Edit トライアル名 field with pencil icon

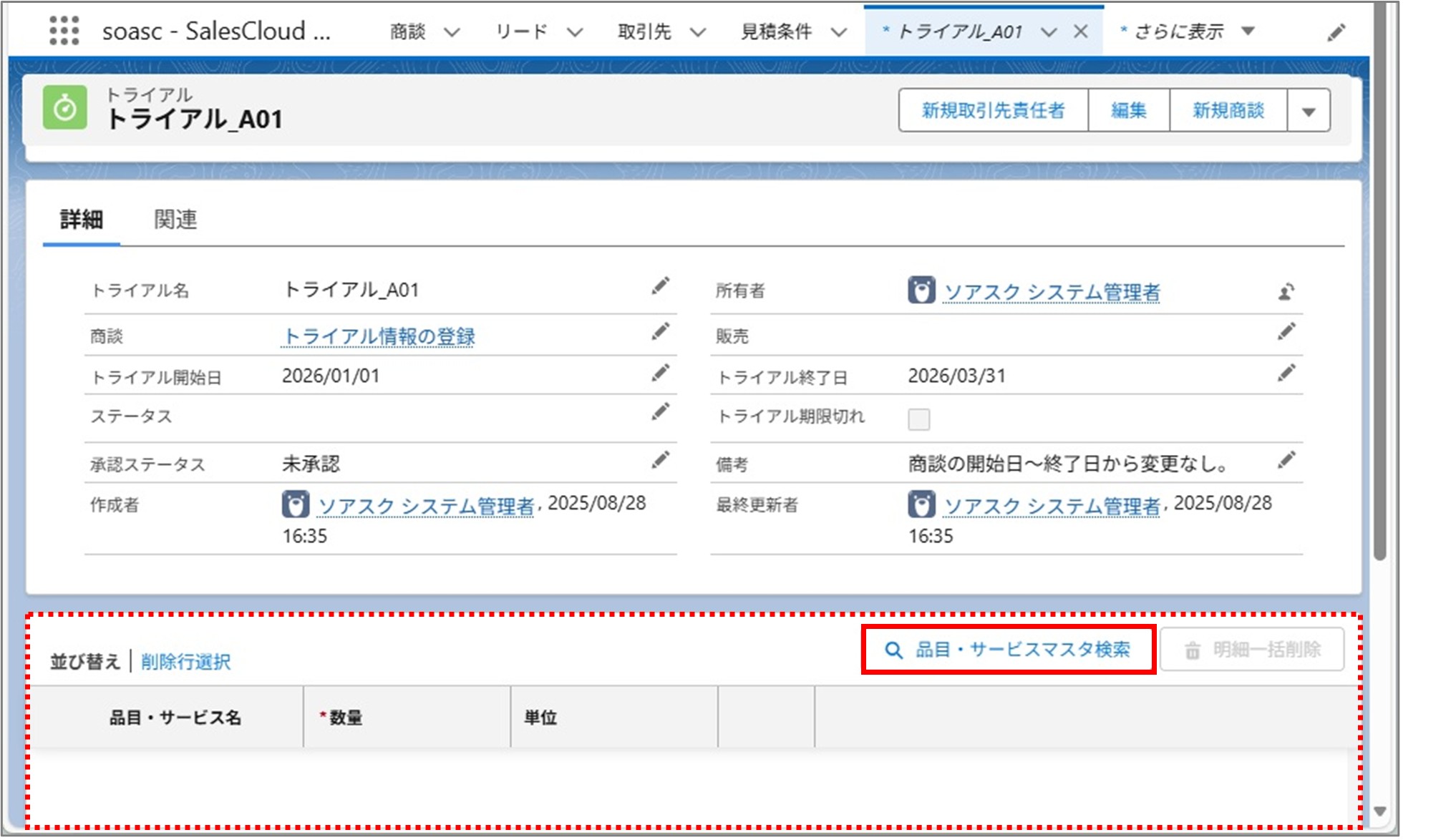pyautogui.click(x=660, y=287)
